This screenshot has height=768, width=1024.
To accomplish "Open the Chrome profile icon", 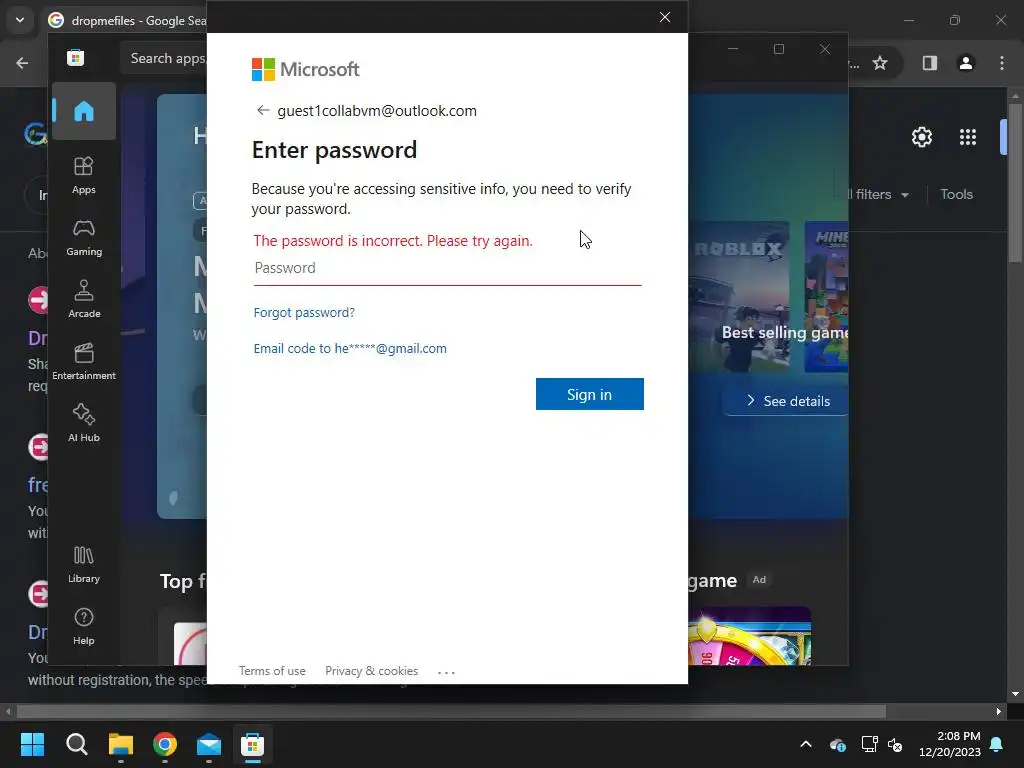I will click(966, 63).
